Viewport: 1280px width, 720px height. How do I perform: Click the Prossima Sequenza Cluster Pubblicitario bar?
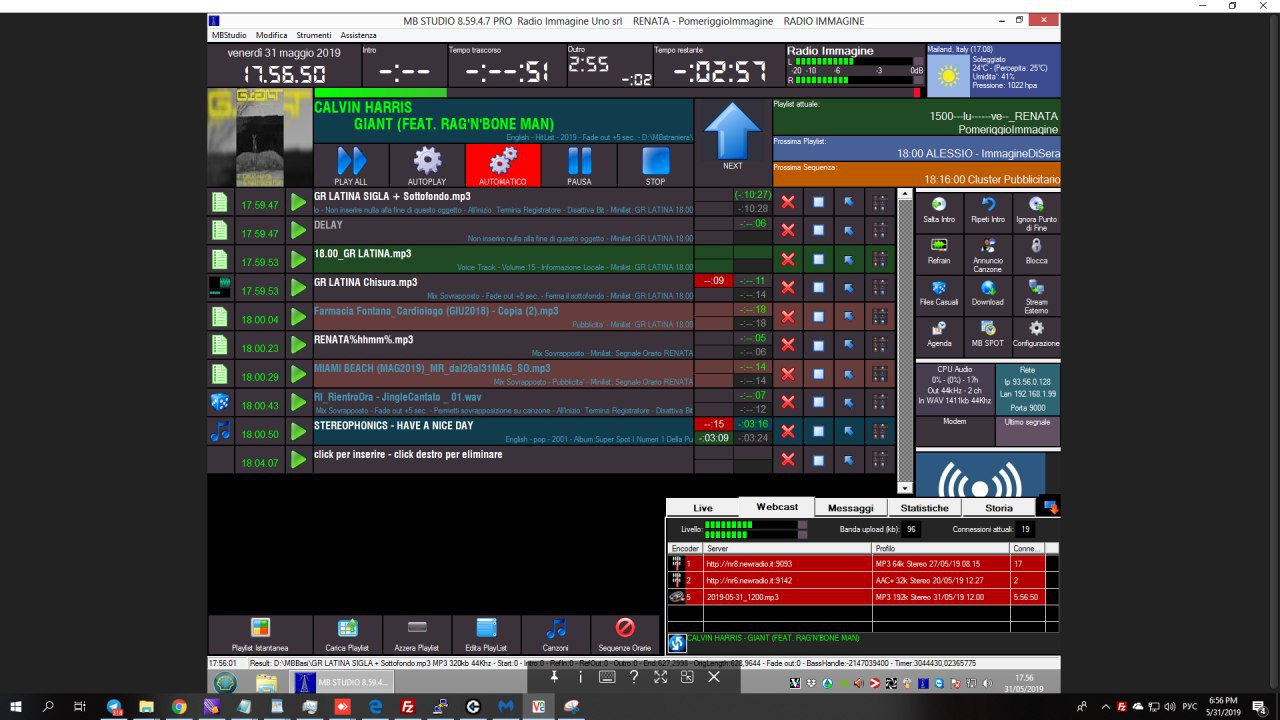click(x=916, y=174)
